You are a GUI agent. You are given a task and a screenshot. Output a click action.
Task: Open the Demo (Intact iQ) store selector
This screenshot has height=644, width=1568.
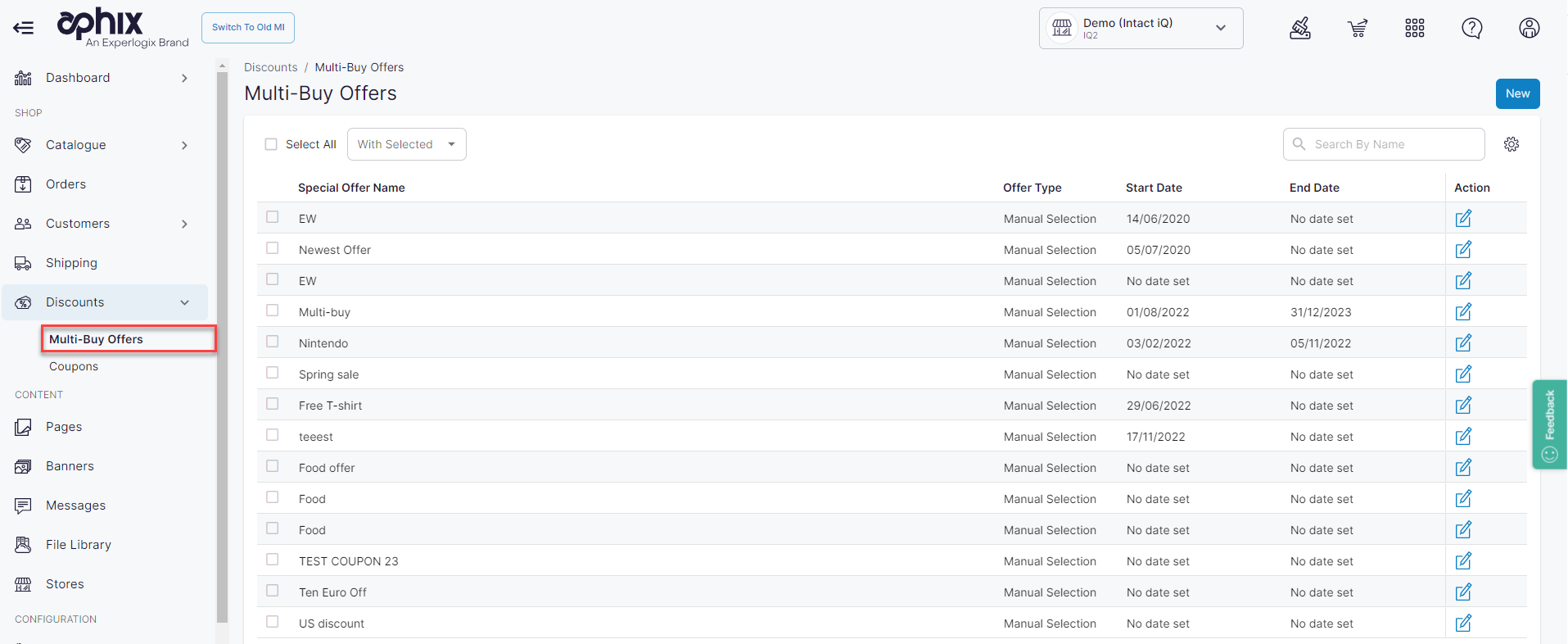click(x=1140, y=29)
